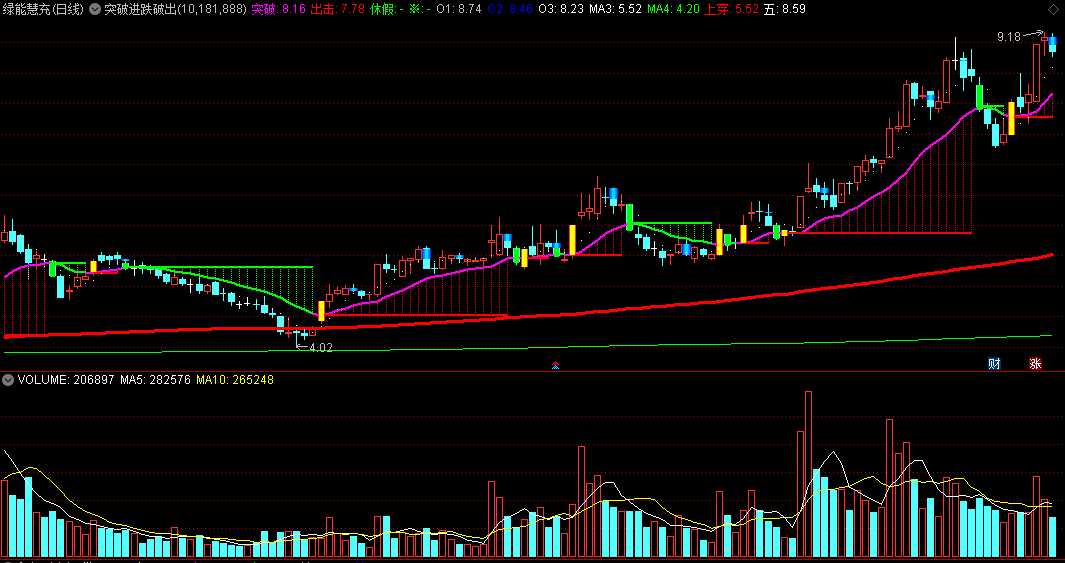Click the 休假: - value
The height and width of the screenshot is (563, 1065).
[x=386, y=10]
